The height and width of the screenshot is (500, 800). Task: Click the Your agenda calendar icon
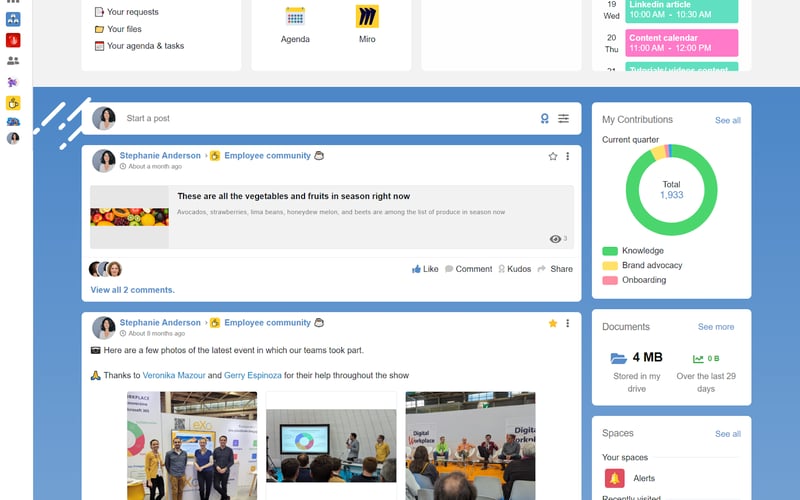coord(99,46)
